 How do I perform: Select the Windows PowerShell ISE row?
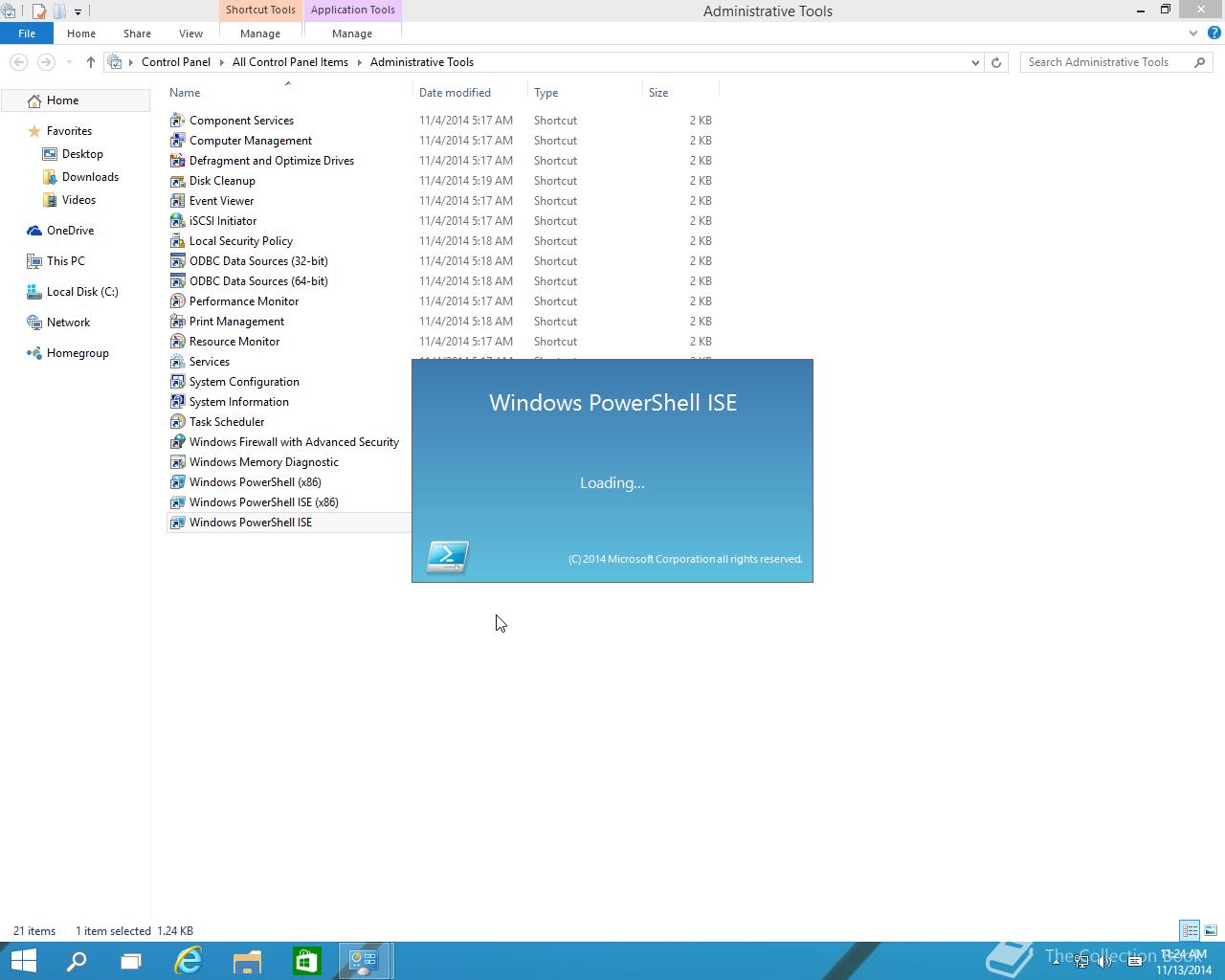(x=289, y=523)
